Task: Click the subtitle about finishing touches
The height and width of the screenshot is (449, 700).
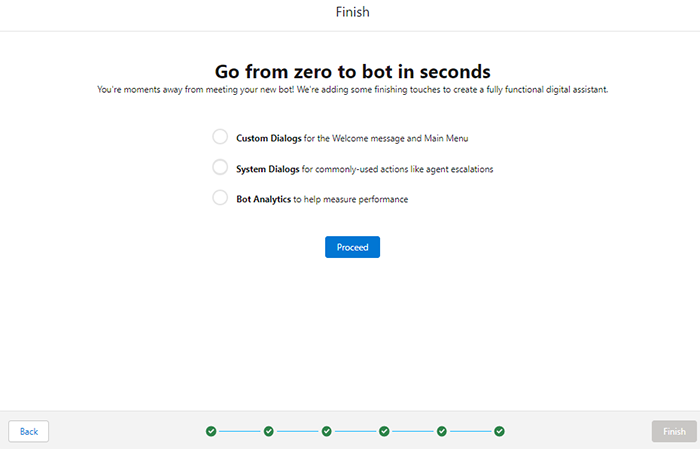Action: [x=353, y=90]
